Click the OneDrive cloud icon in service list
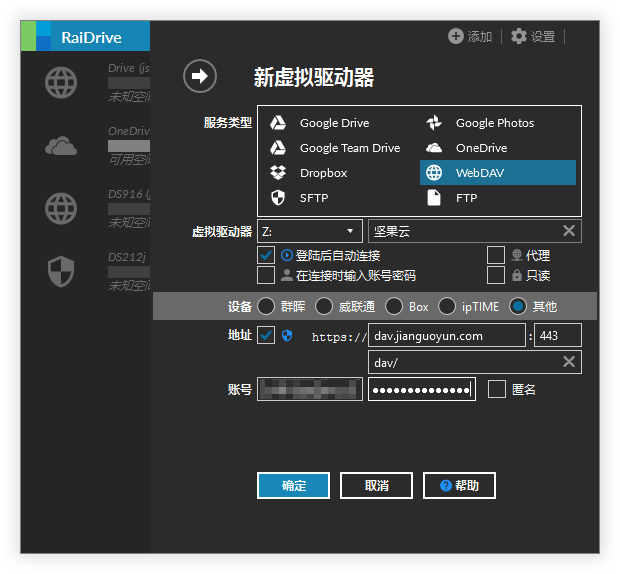This screenshot has height=574, width=620. (x=434, y=148)
